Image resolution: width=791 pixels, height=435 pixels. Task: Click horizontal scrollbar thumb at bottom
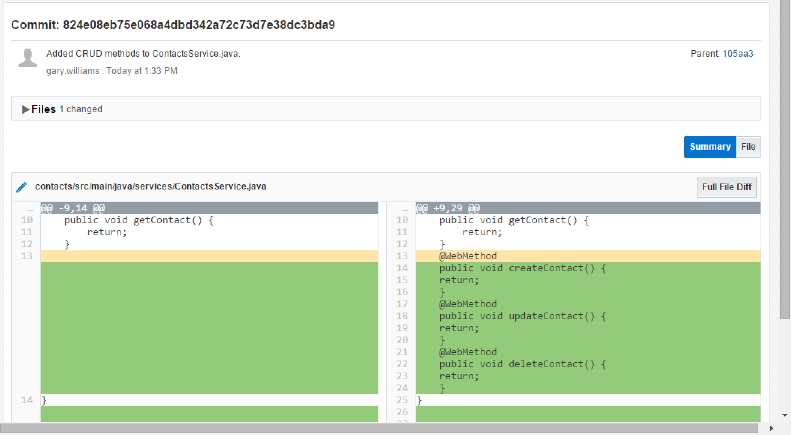coord(379,428)
